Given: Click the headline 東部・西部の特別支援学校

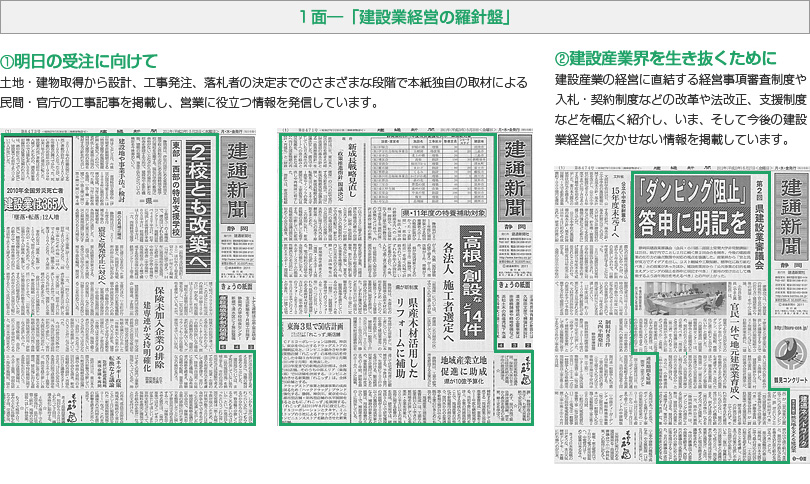Looking at the screenshot, I should tap(176, 189).
